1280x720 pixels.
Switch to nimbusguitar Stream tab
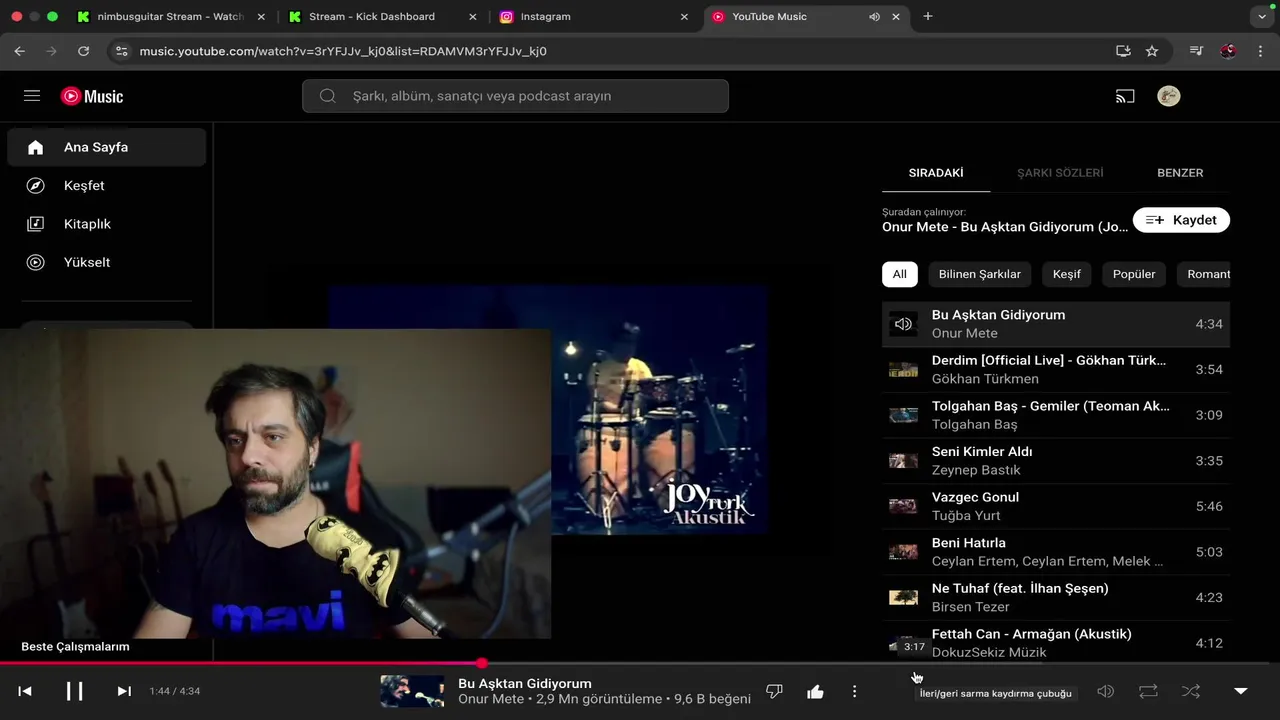tap(171, 17)
